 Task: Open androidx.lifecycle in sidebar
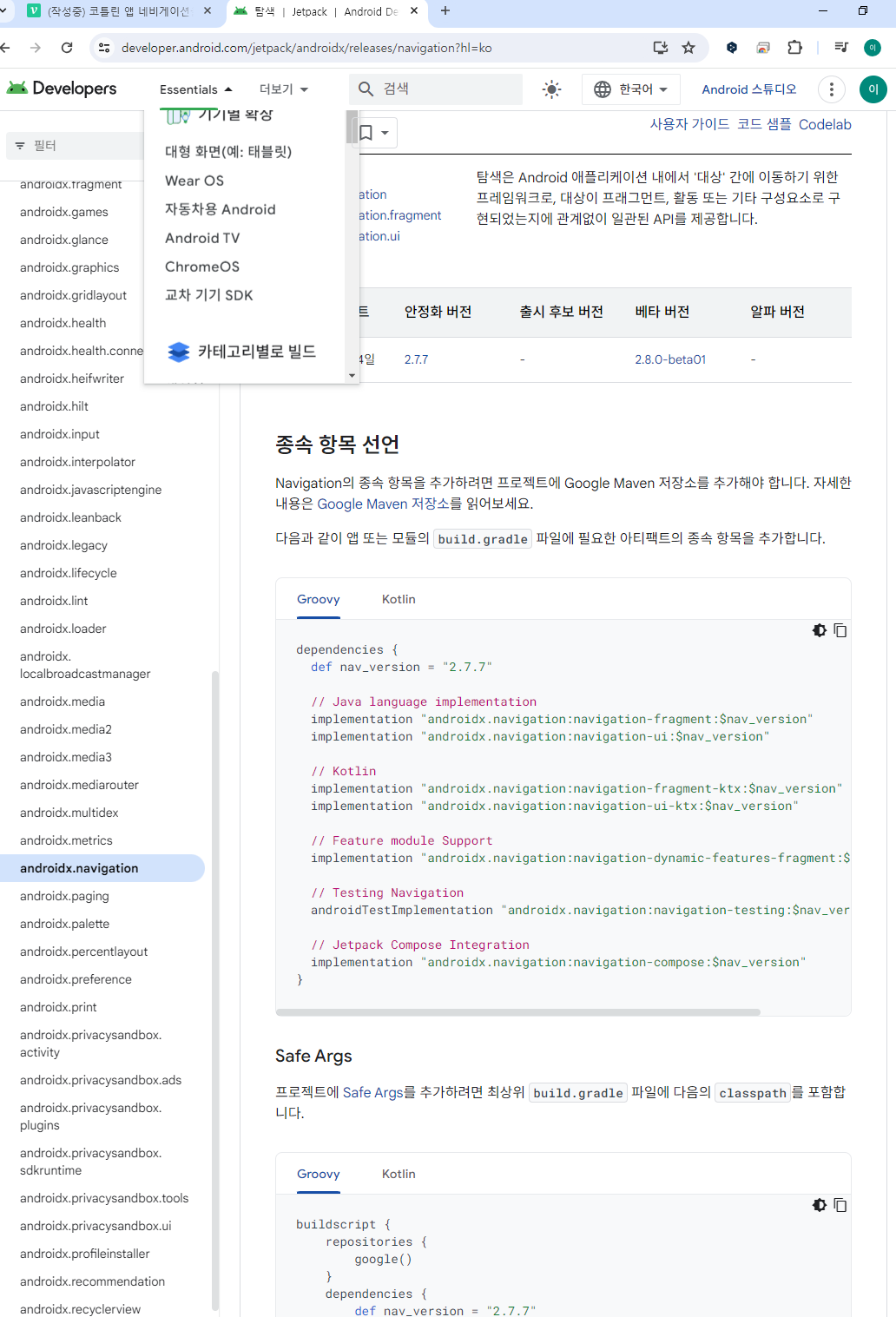69,573
